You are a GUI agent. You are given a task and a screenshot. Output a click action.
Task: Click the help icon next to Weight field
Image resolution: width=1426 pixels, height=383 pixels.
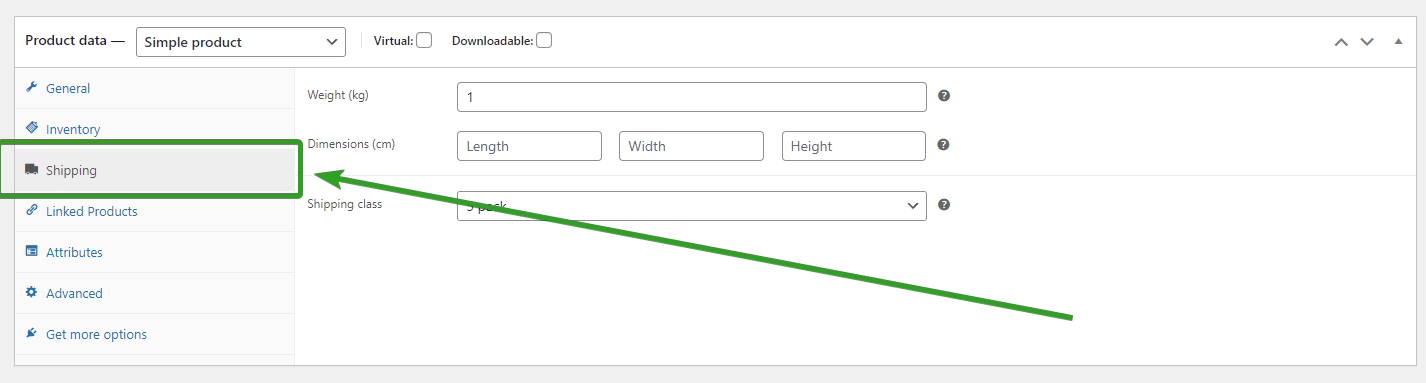[x=944, y=96]
